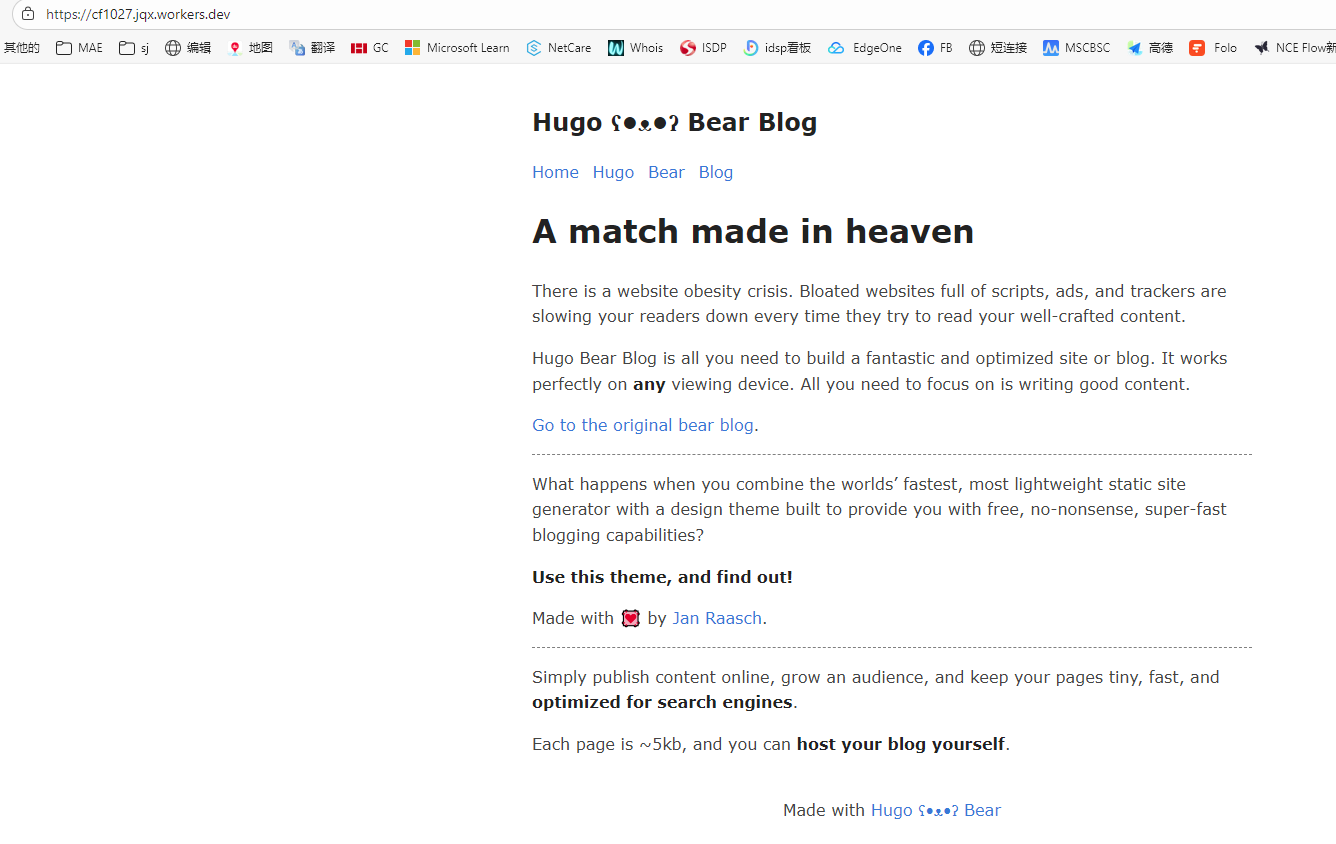Open the FB Facebook bookmark
This screenshot has width=1336, height=844.
[935, 48]
